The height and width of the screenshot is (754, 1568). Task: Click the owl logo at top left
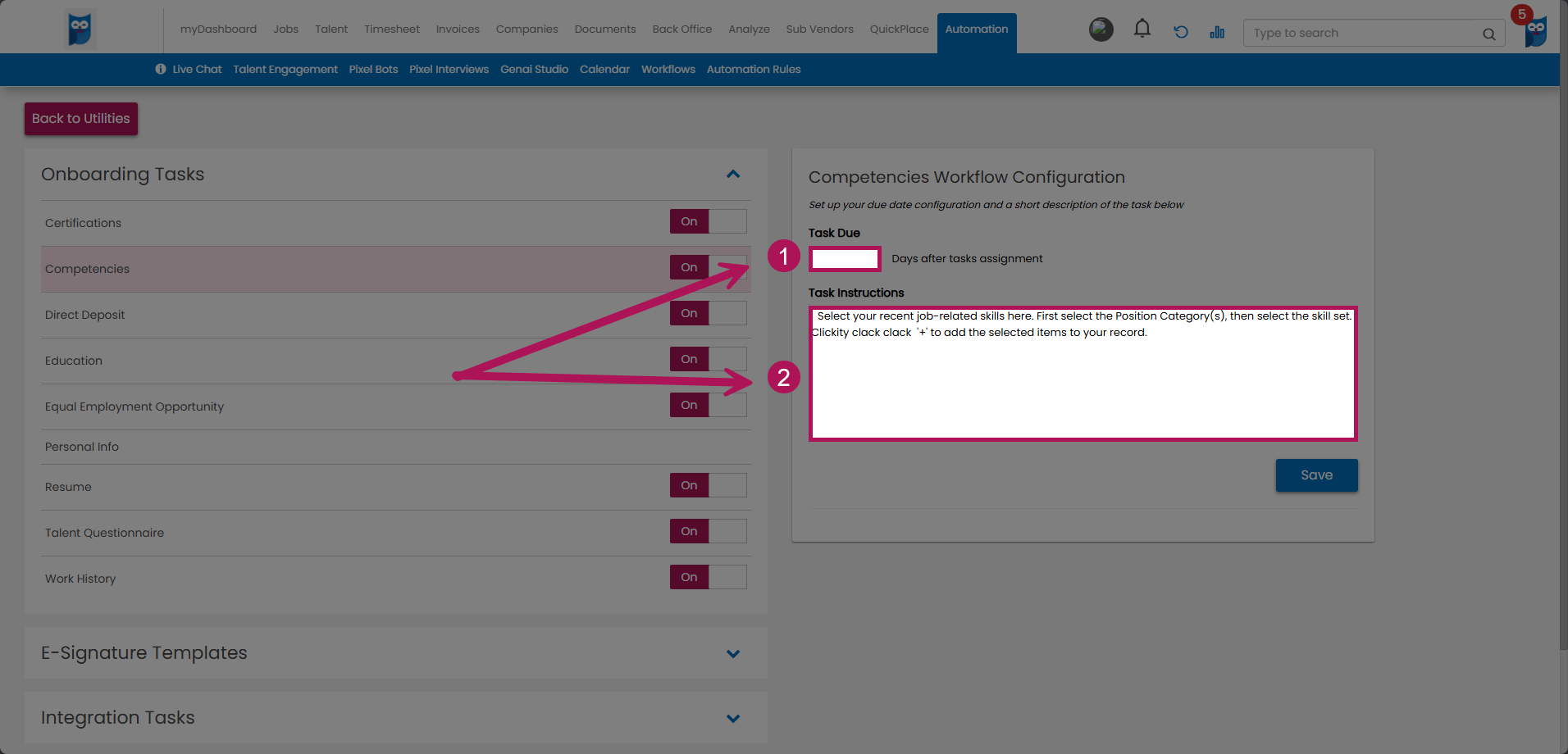pos(80,30)
